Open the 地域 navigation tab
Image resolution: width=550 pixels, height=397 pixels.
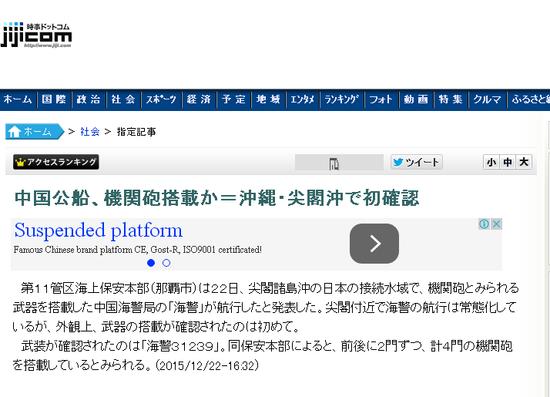269,100
